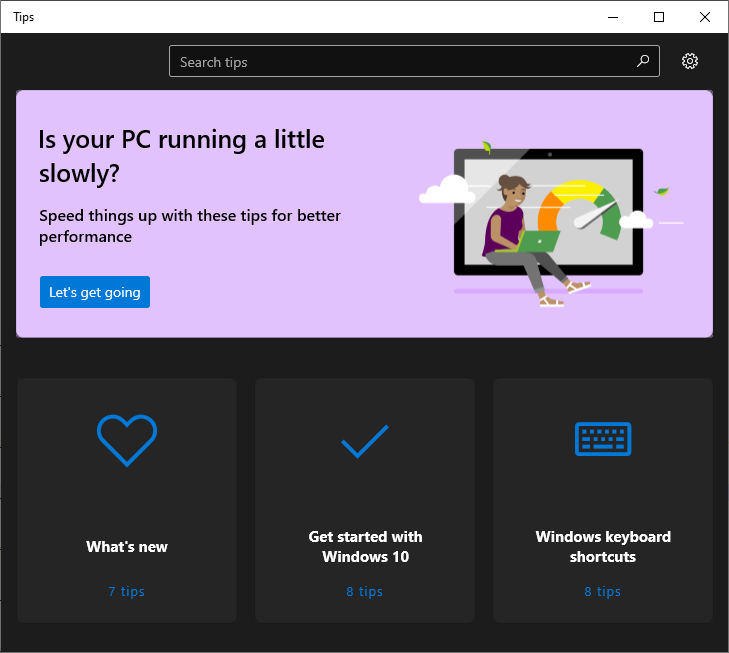Minimize the Tips window
This screenshot has width=729, height=653.
pyautogui.click(x=613, y=17)
